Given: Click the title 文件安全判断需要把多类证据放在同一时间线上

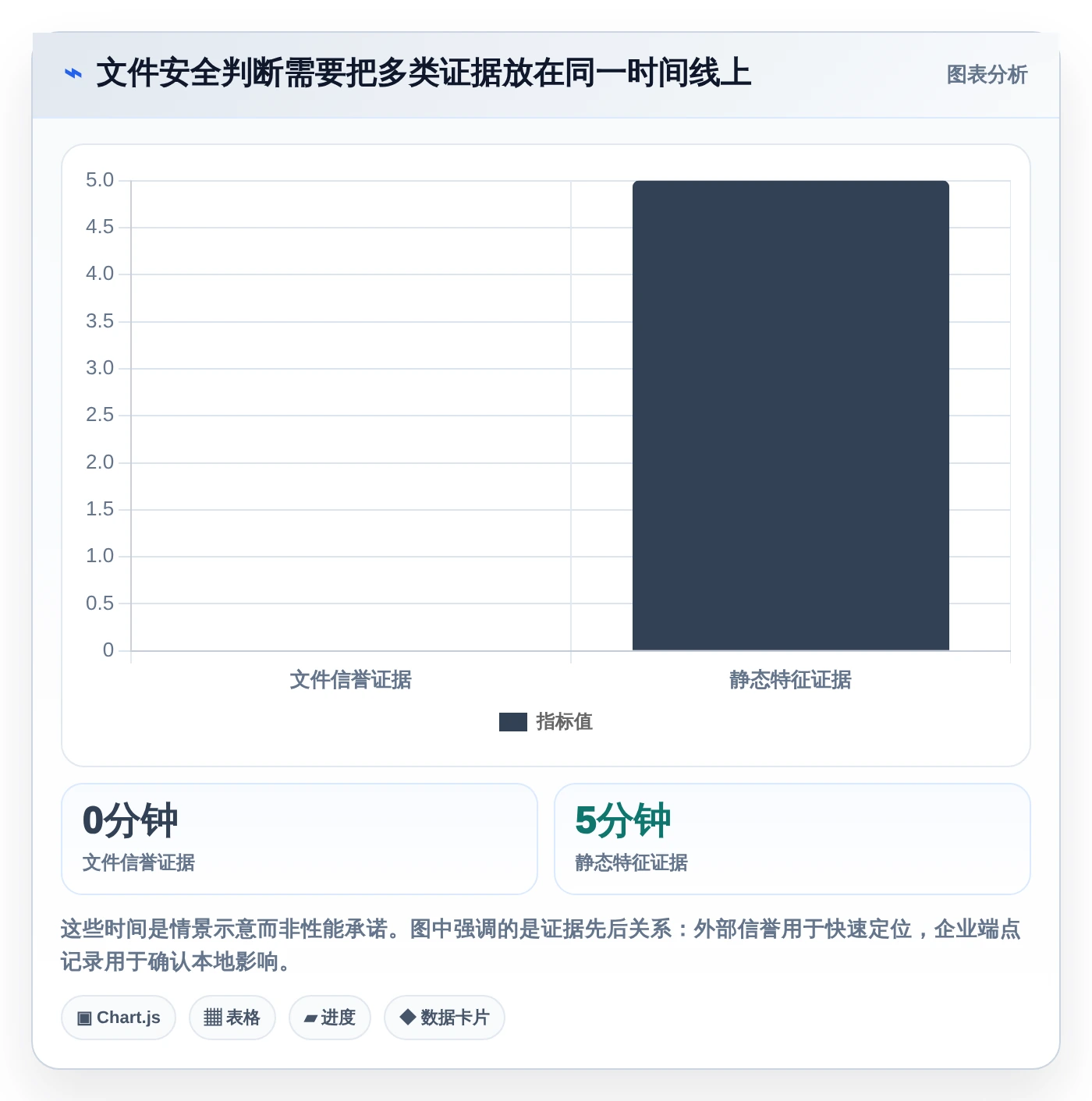Looking at the screenshot, I should pyautogui.click(x=424, y=73).
